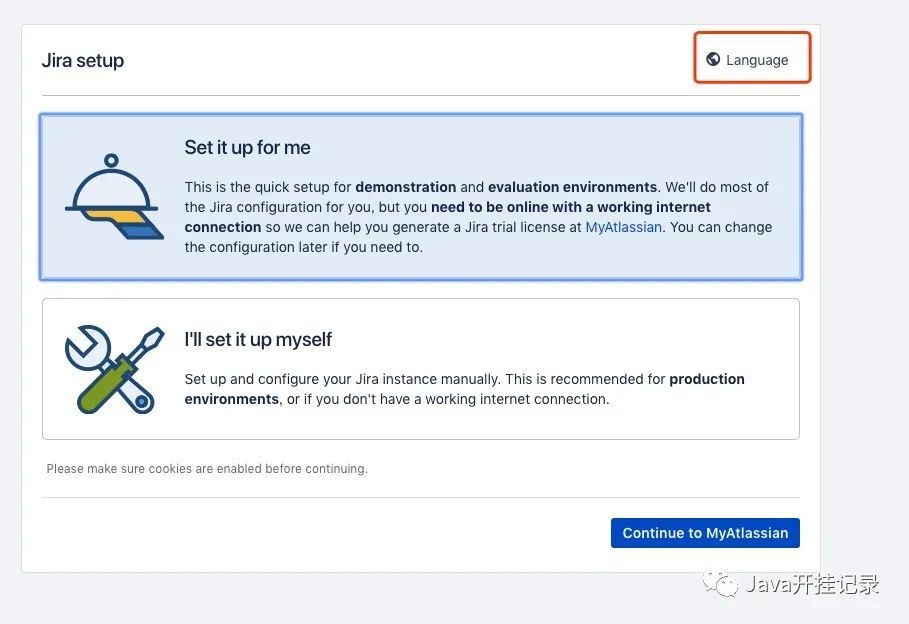Click the "Set it up for me" heading
The width and height of the screenshot is (909, 624).
pos(247,147)
